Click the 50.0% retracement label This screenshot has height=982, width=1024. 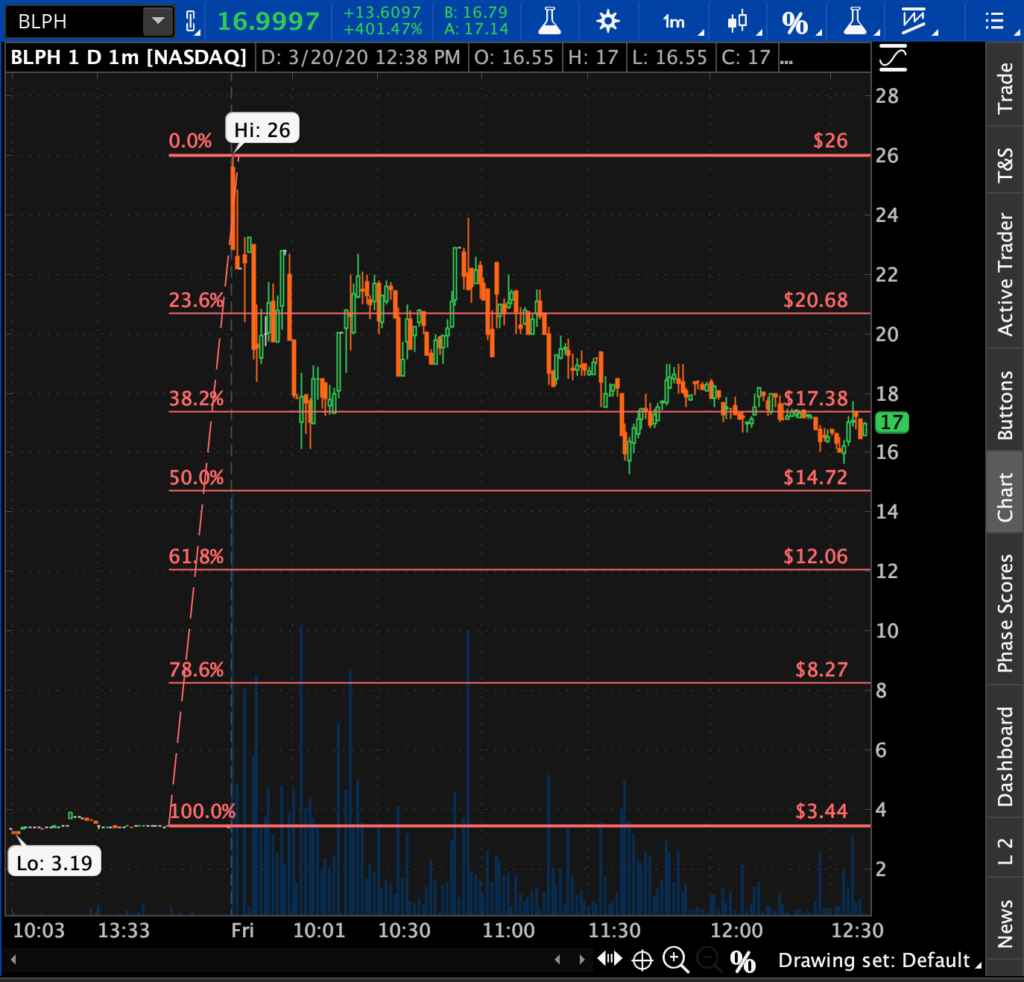(x=196, y=477)
